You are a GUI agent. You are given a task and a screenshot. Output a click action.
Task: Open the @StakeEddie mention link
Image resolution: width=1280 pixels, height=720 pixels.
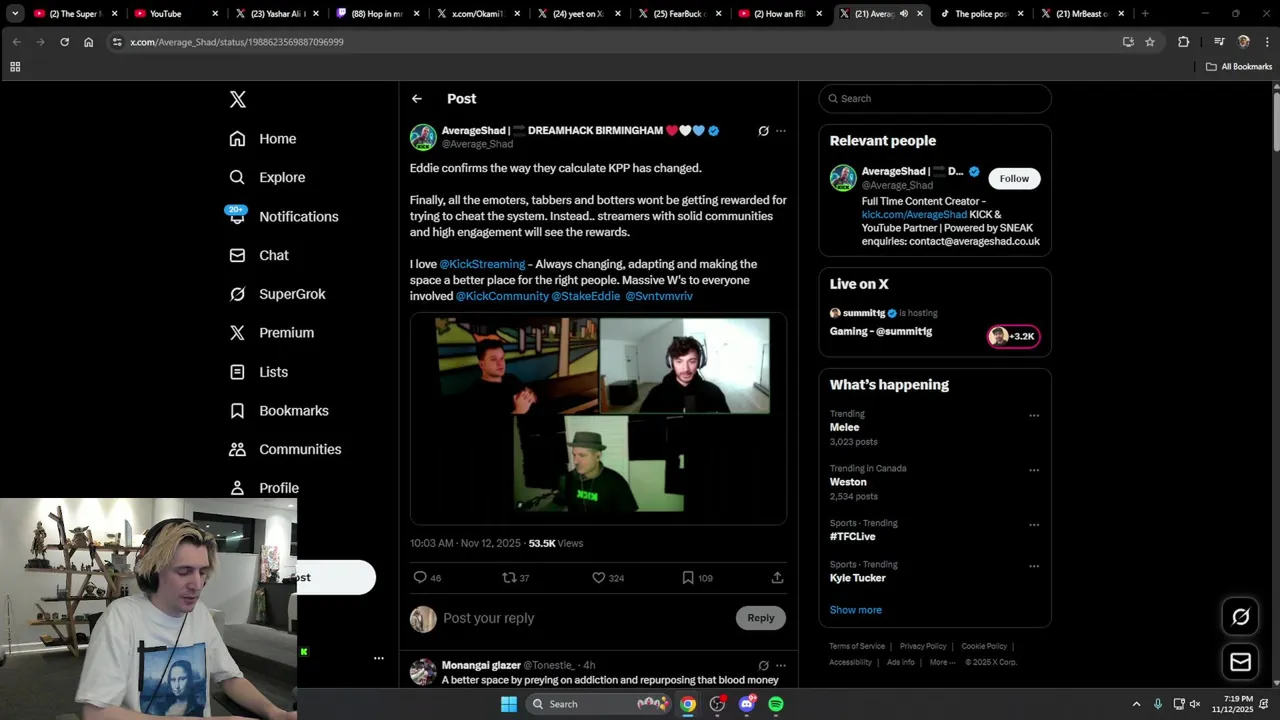(586, 296)
